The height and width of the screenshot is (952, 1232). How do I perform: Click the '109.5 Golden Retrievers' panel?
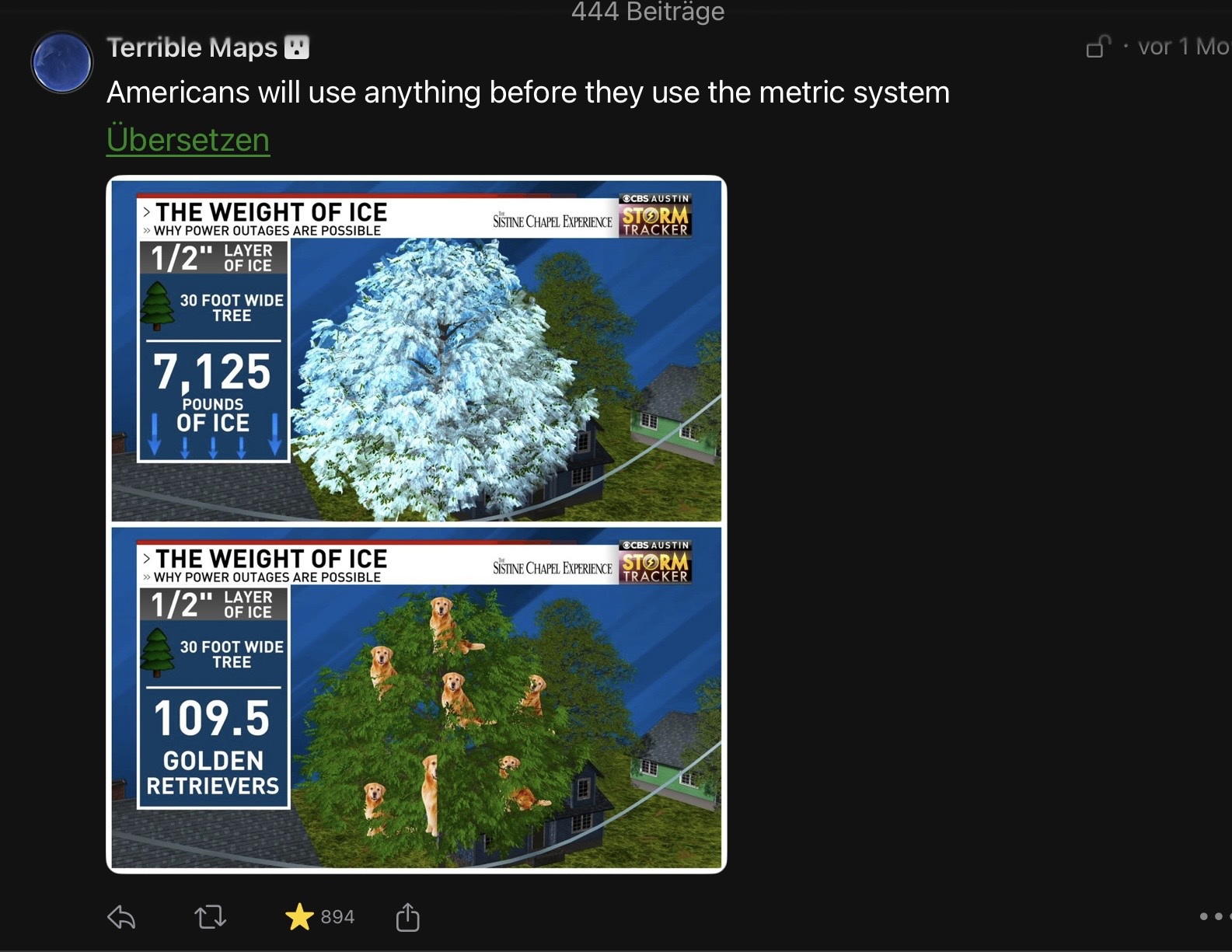[x=213, y=748]
